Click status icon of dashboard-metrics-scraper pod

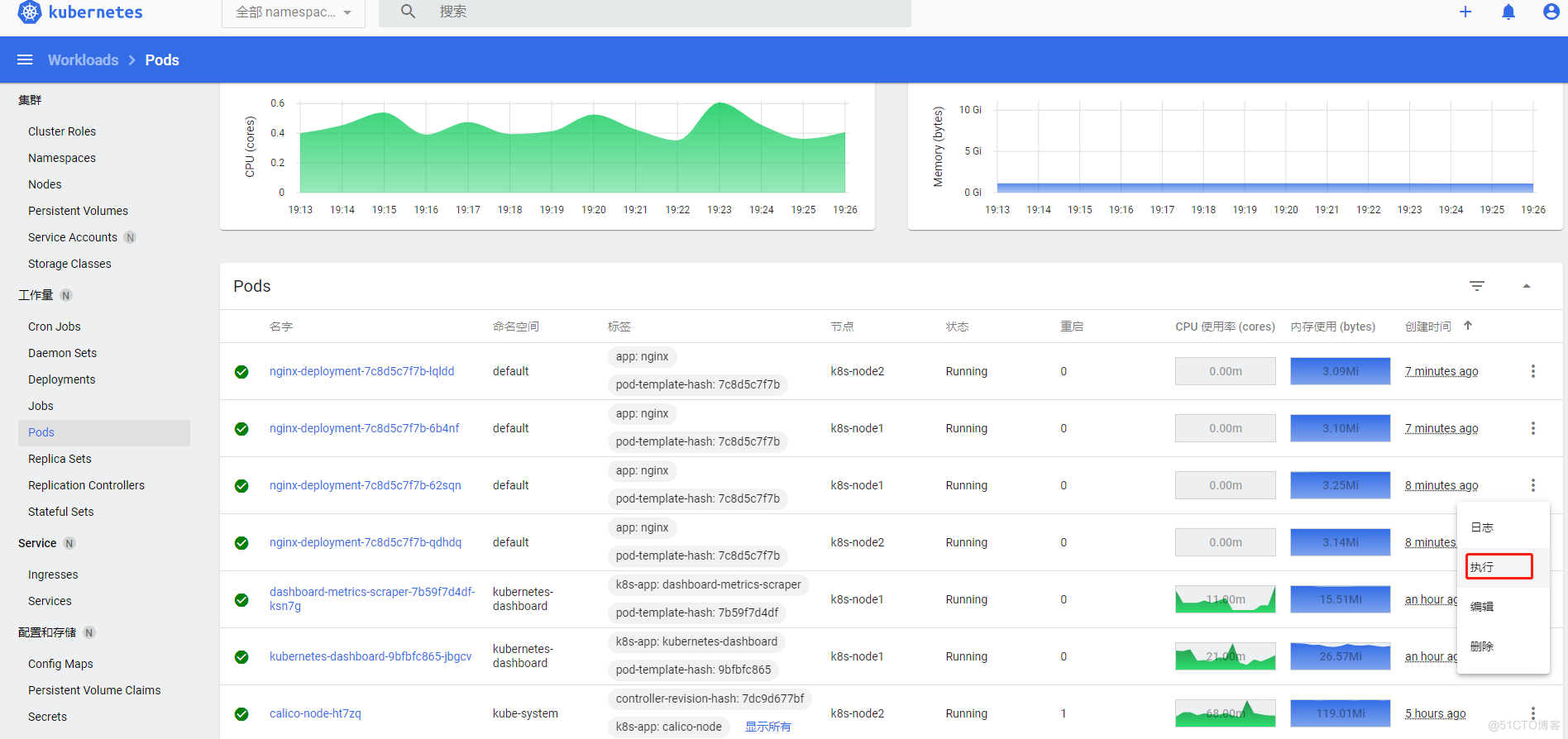click(x=241, y=600)
